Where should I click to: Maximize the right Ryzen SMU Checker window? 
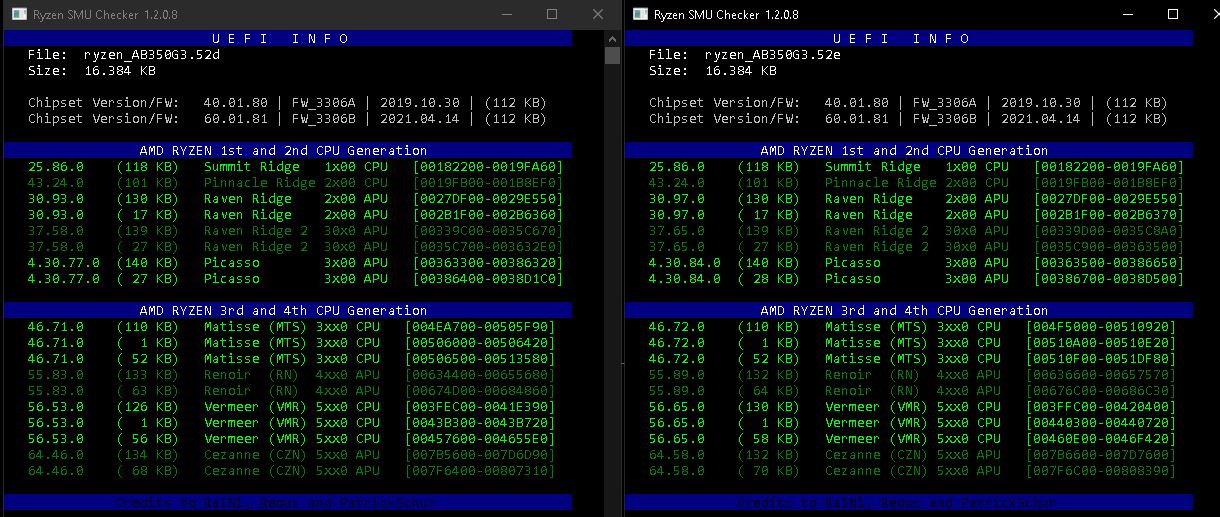pos(1174,15)
